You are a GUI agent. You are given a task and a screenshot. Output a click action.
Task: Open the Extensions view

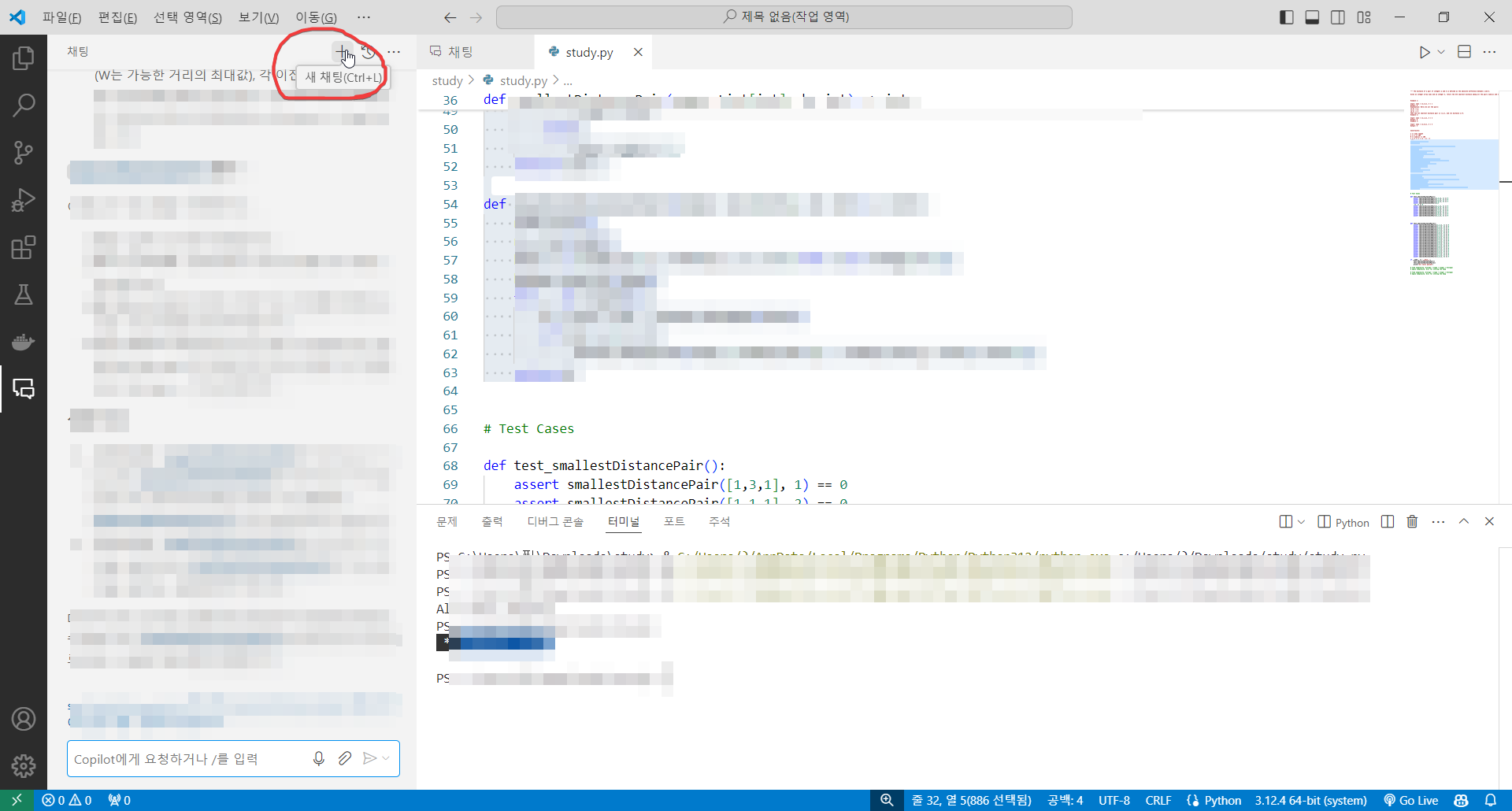(24, 247)
